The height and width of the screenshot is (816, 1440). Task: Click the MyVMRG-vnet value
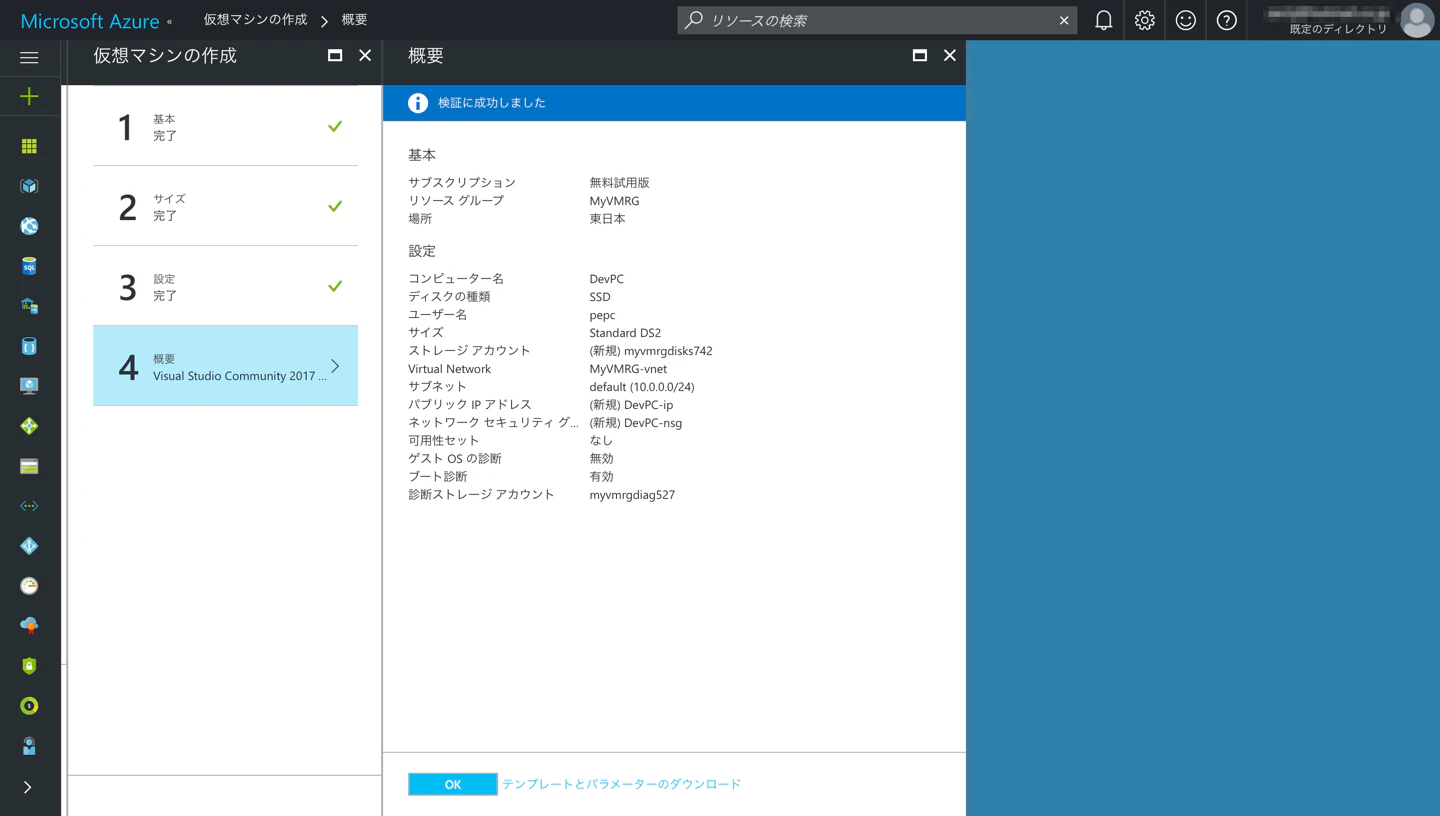tap(628, 369)
